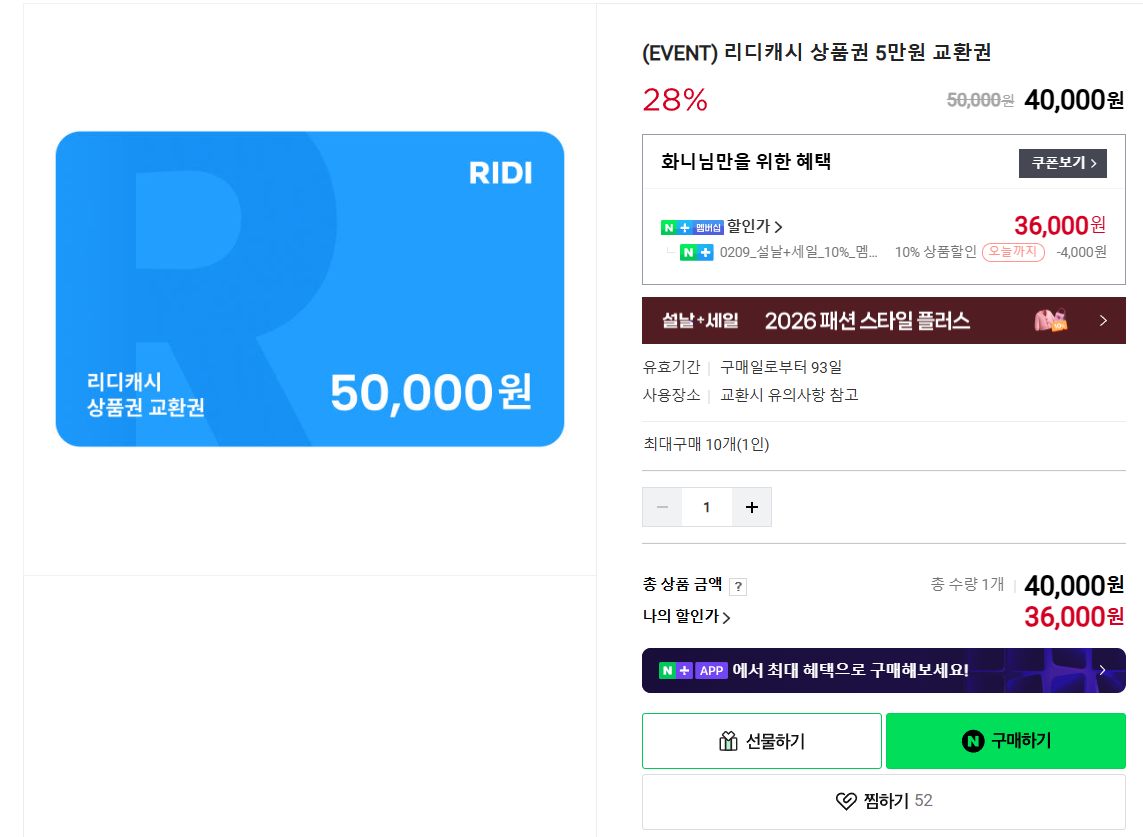This screenshot has height=837, width=1143.
Task: Click the N+ APP badge in purple banner
Action: click(x=692, y=670)
